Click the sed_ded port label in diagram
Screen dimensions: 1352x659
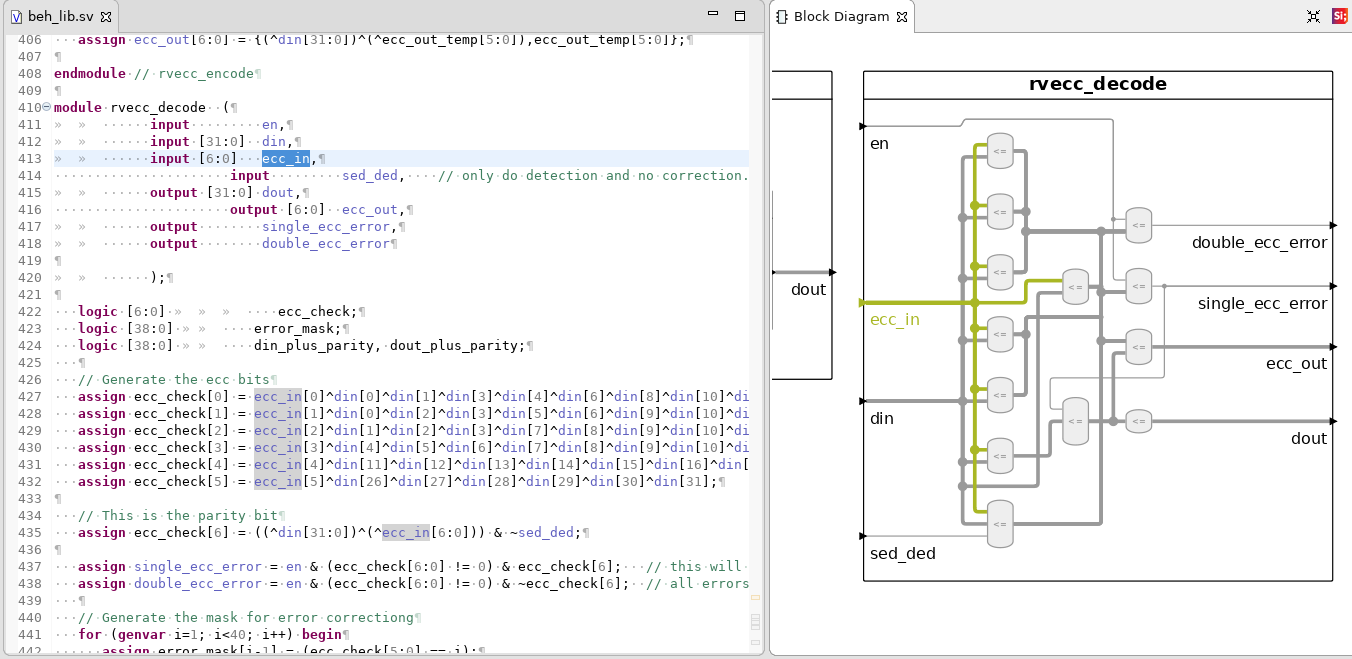(903, 553)
